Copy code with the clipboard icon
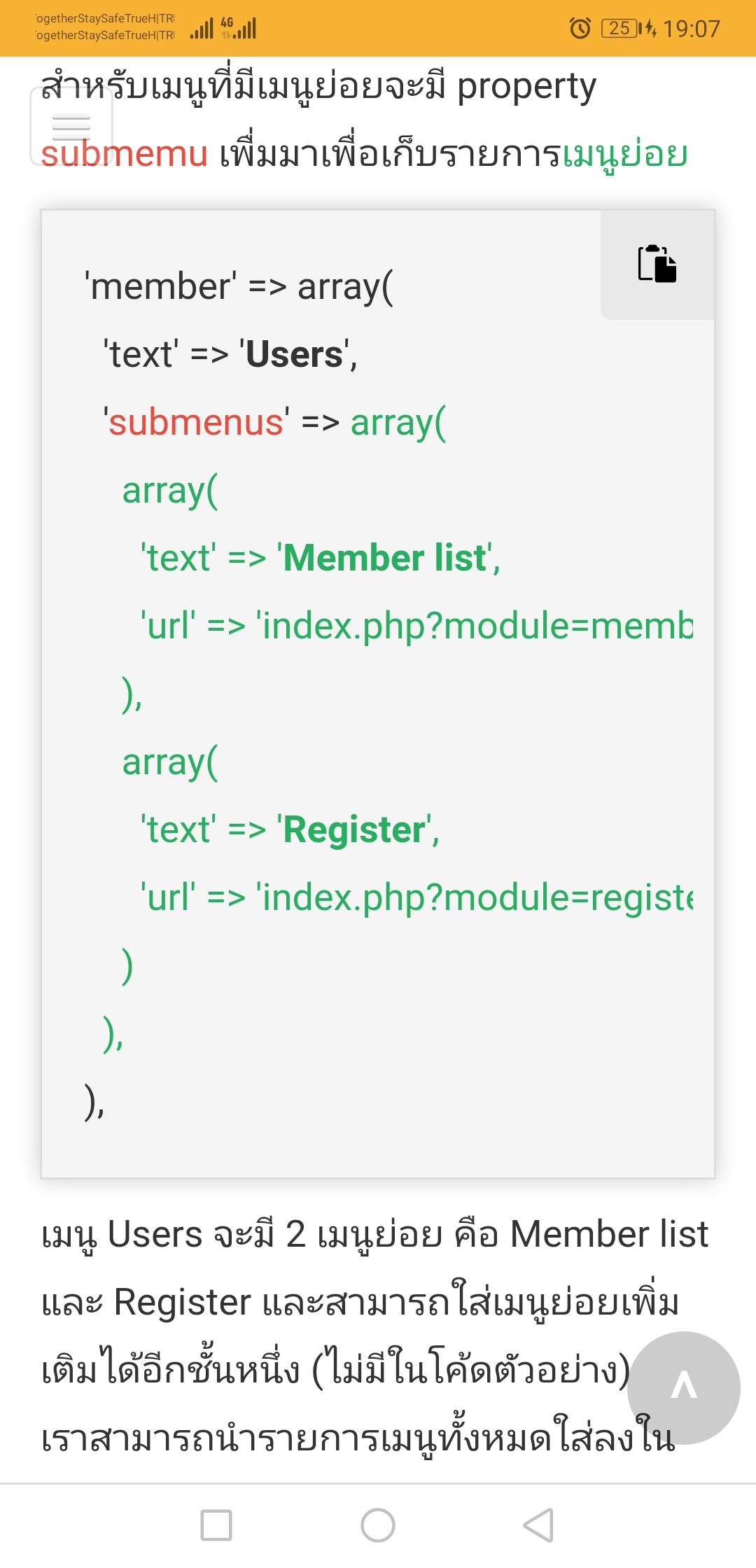The image size is (756, 1568). click(x=657, y=264)
